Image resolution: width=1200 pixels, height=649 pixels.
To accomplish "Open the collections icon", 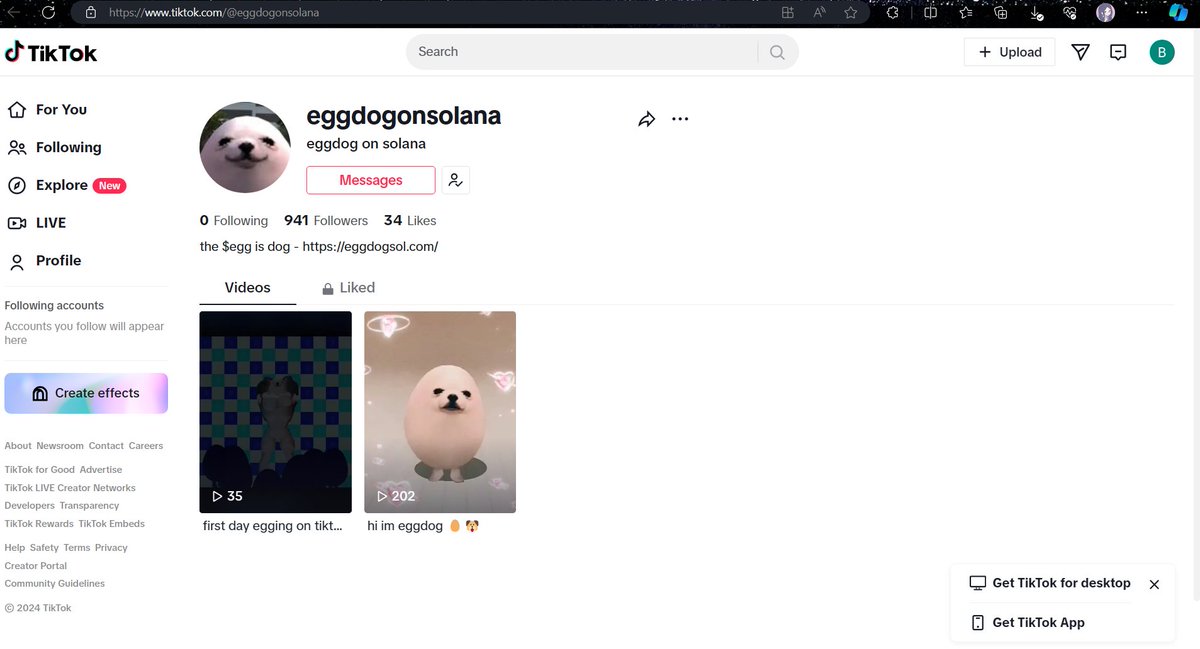I will [x=1001, y=13].
